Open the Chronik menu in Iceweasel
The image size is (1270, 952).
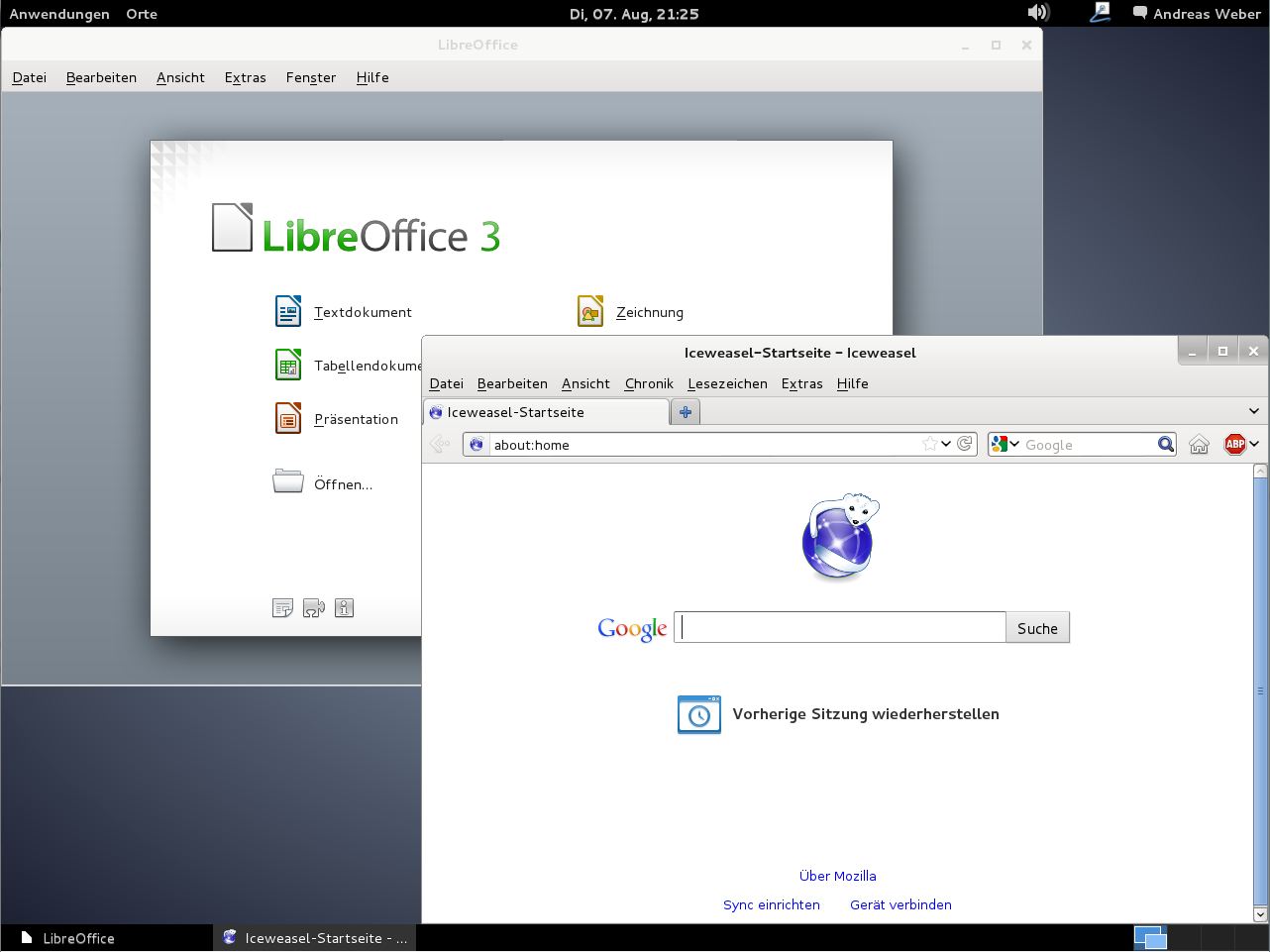click(649, 383)
